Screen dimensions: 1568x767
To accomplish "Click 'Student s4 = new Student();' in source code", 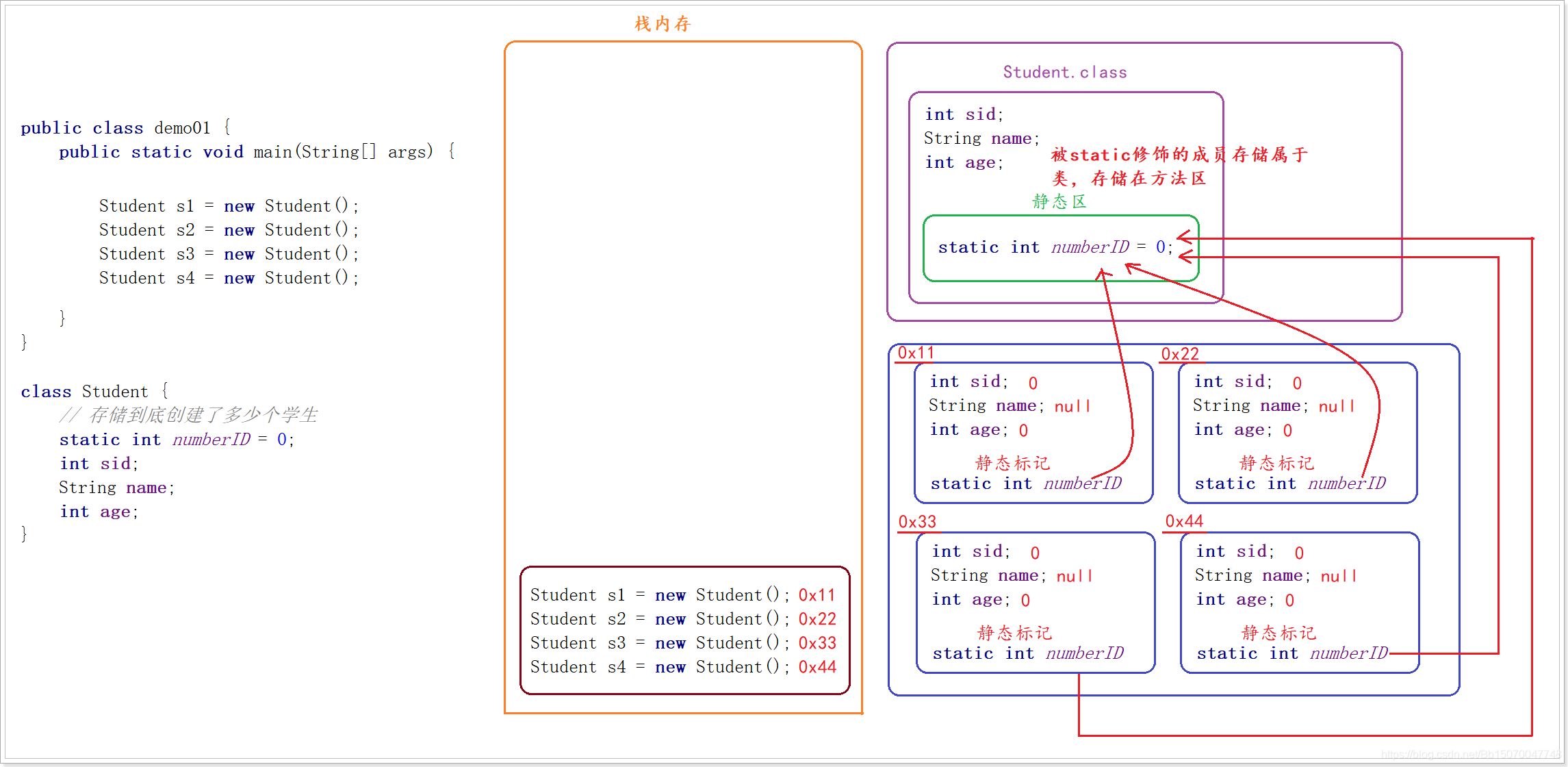I will pyautogui.click(x=229, y=278).
